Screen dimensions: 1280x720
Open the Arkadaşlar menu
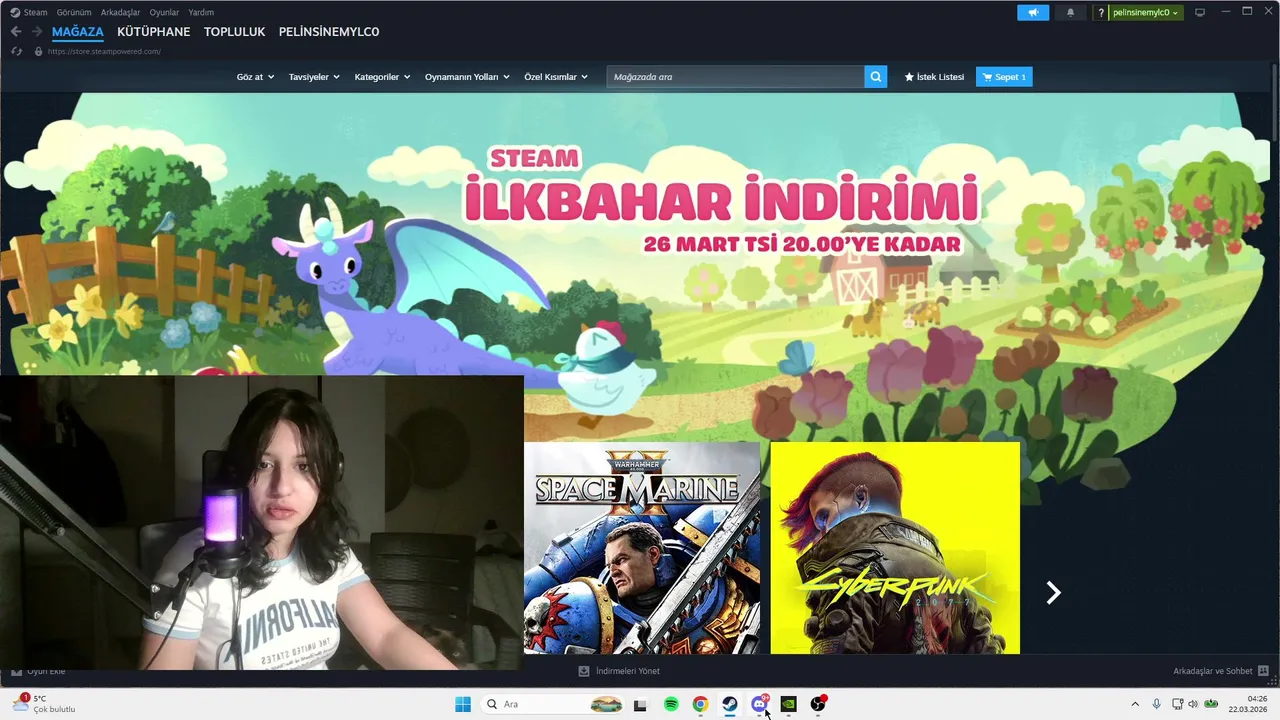pyautogui.click(x=120, y=12)
